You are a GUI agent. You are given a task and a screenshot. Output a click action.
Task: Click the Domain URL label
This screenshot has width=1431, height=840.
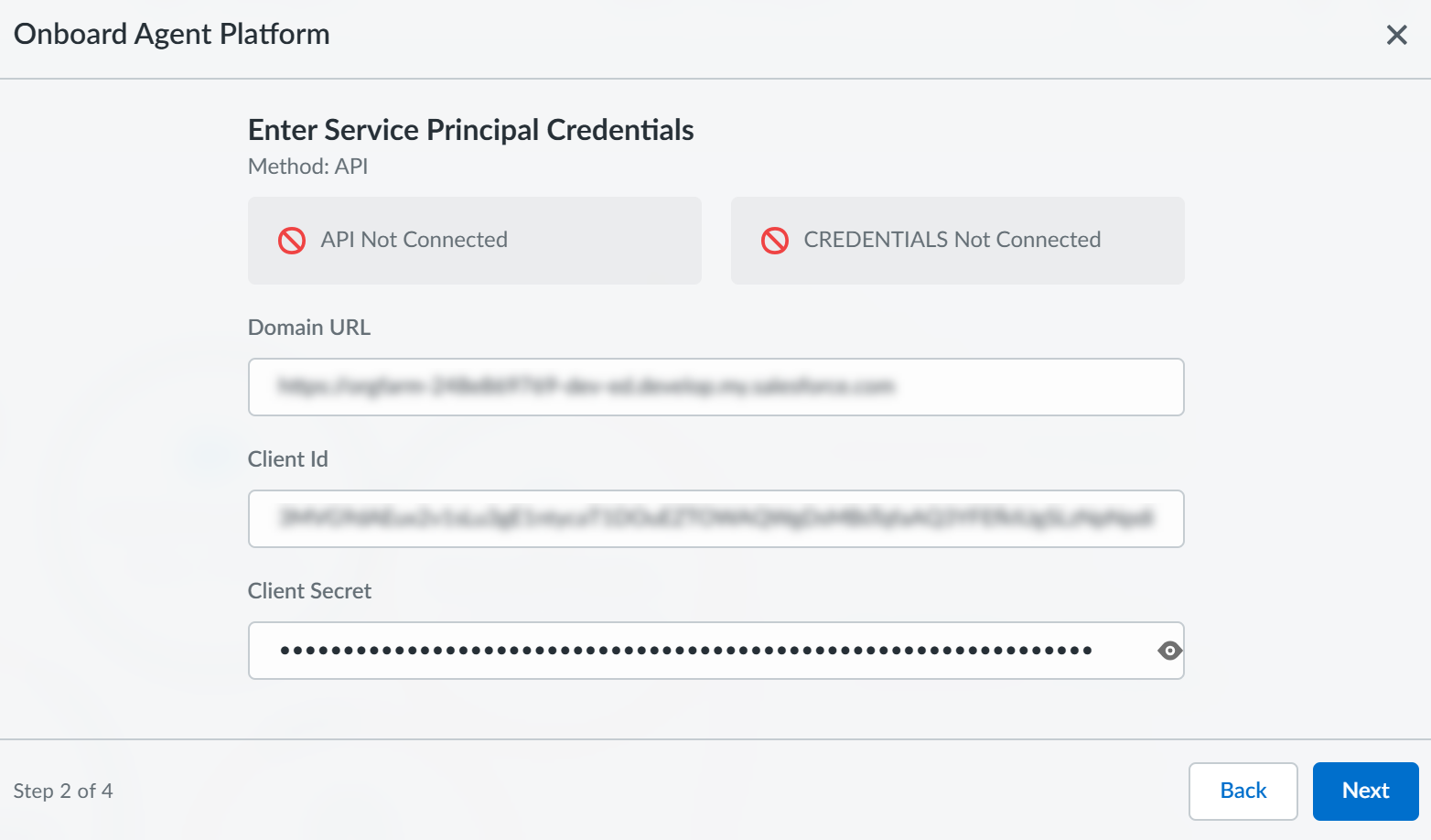click(309, 328)
